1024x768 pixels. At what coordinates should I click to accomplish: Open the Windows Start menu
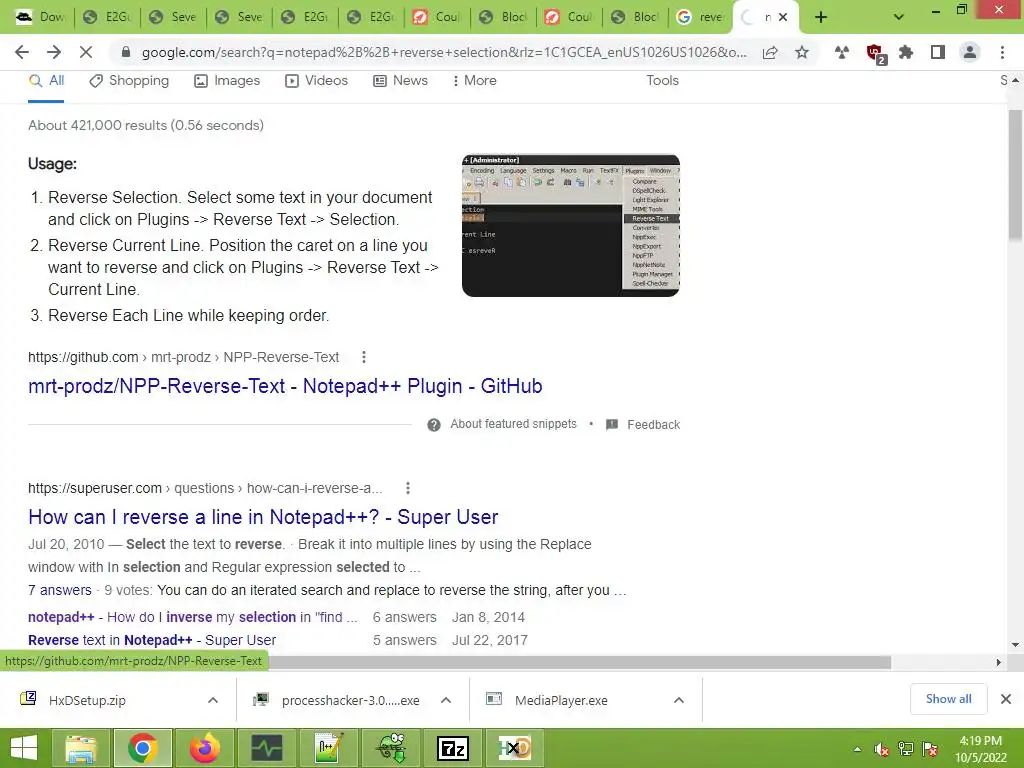[24, 748]
